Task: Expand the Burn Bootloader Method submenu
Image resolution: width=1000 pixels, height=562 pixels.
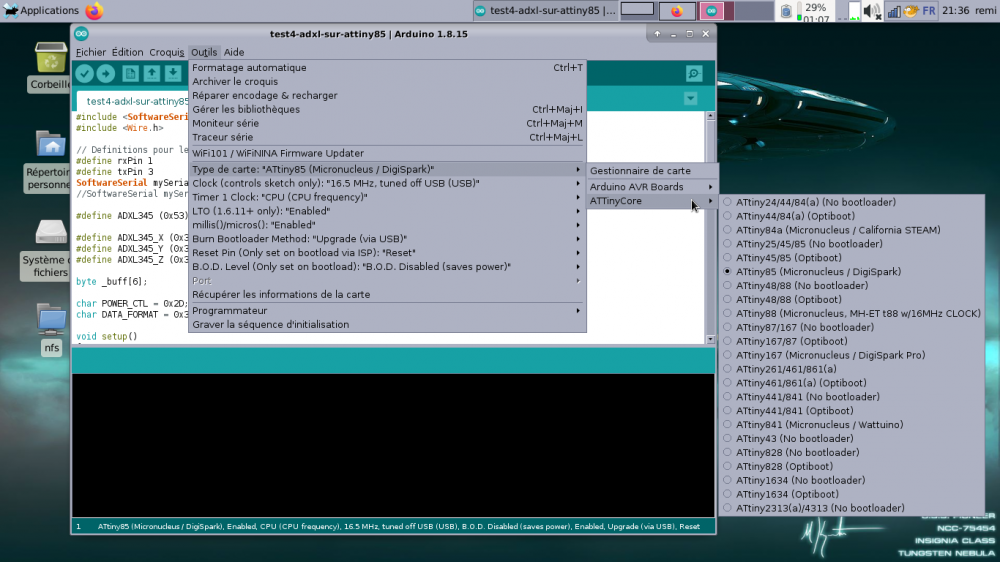Action: pos(387,239)
